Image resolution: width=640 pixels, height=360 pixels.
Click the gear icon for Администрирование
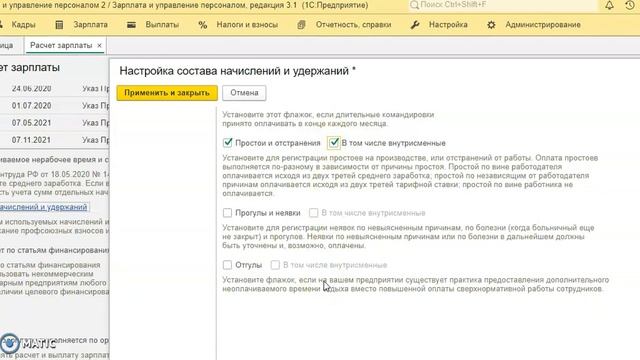(x=491, y=25)
